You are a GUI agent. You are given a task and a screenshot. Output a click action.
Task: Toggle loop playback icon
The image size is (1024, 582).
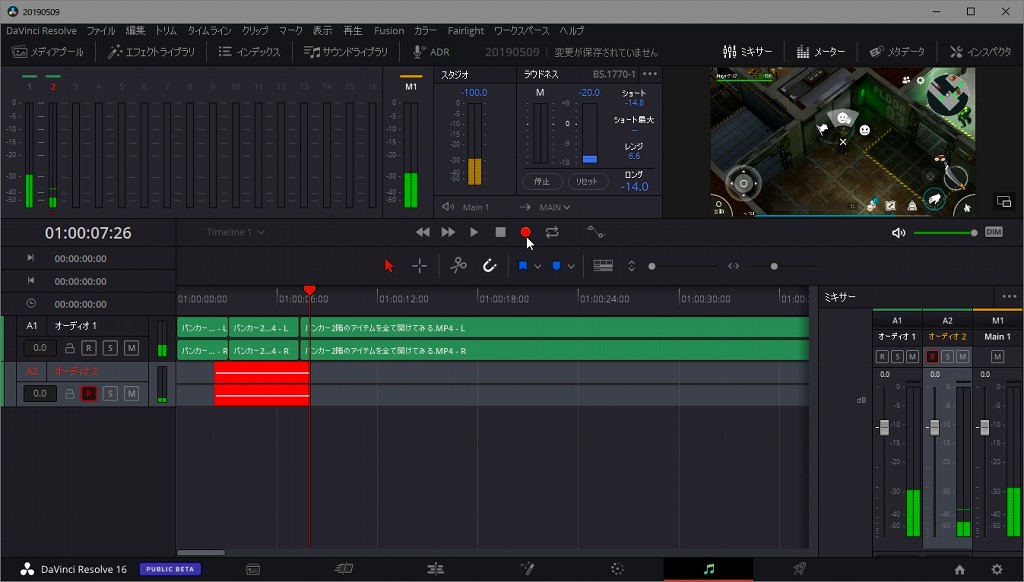click(x=552, y=232)
